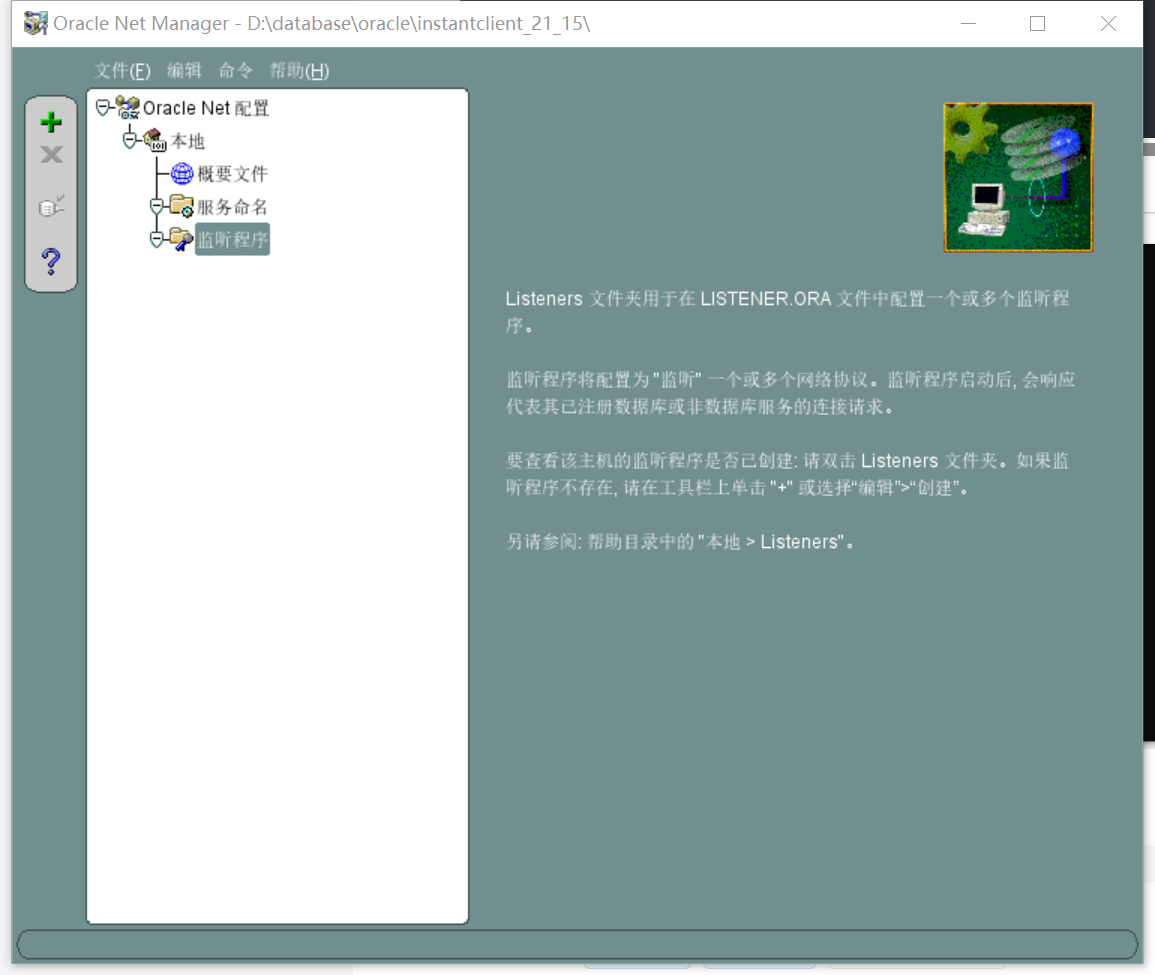Collapse the Oracle Net 配置 root node
The width and height of the screenshot is (1155, 975).
click(x=103, y=108)
